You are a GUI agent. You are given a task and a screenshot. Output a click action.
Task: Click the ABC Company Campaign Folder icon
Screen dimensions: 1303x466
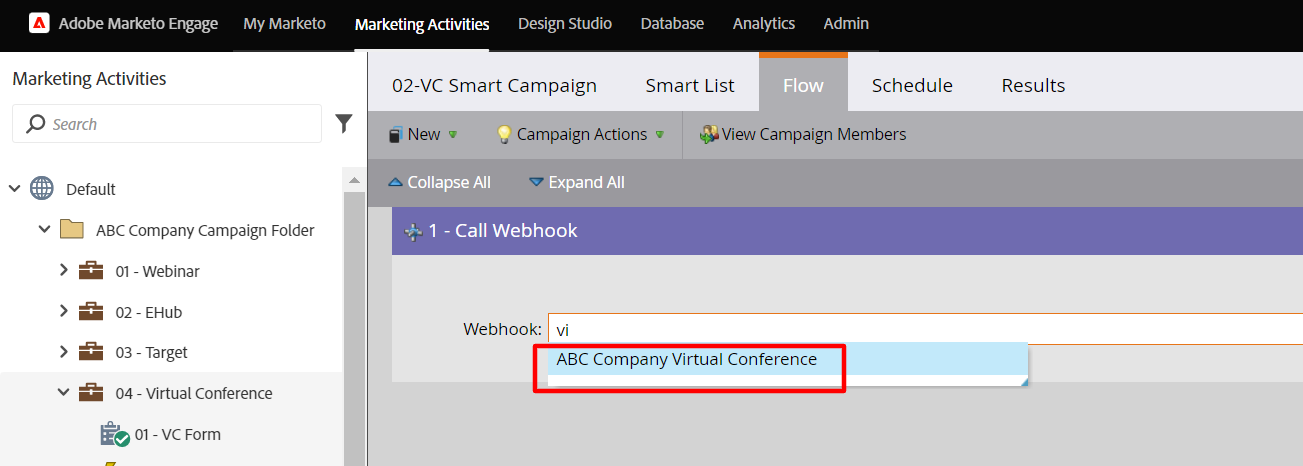pos(72,230)
